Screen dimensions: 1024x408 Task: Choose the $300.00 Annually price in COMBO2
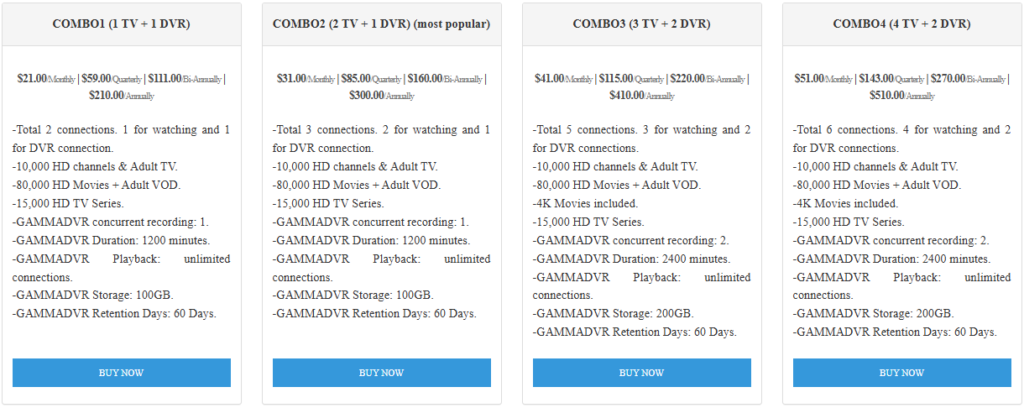(x=381, y=96)
